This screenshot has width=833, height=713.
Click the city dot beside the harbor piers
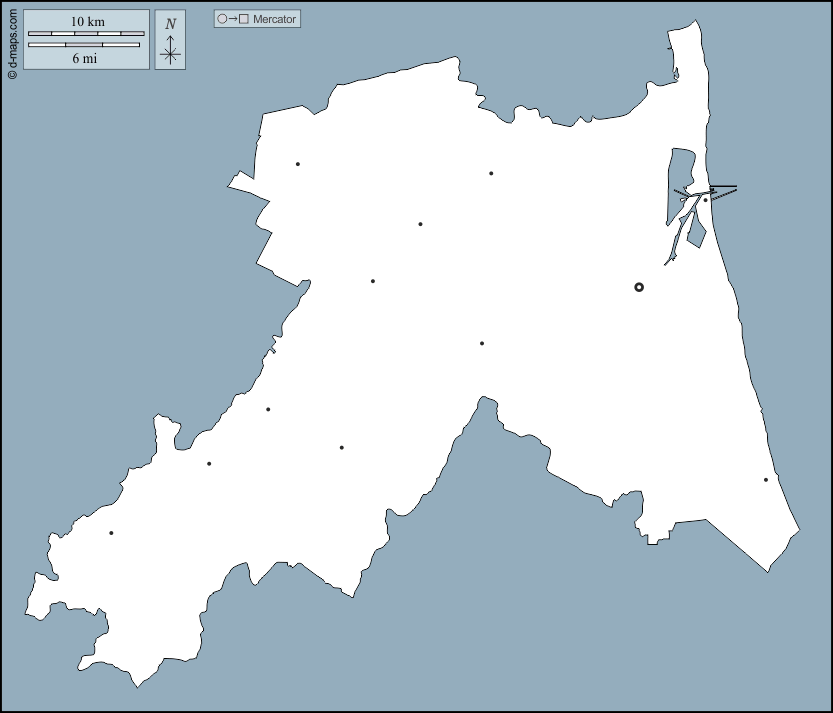coord(705,200)
